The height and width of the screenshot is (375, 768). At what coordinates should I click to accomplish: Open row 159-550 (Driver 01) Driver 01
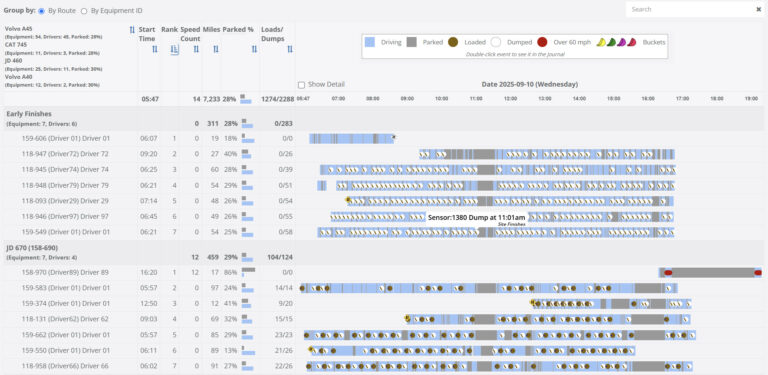[x=66, y=351]
